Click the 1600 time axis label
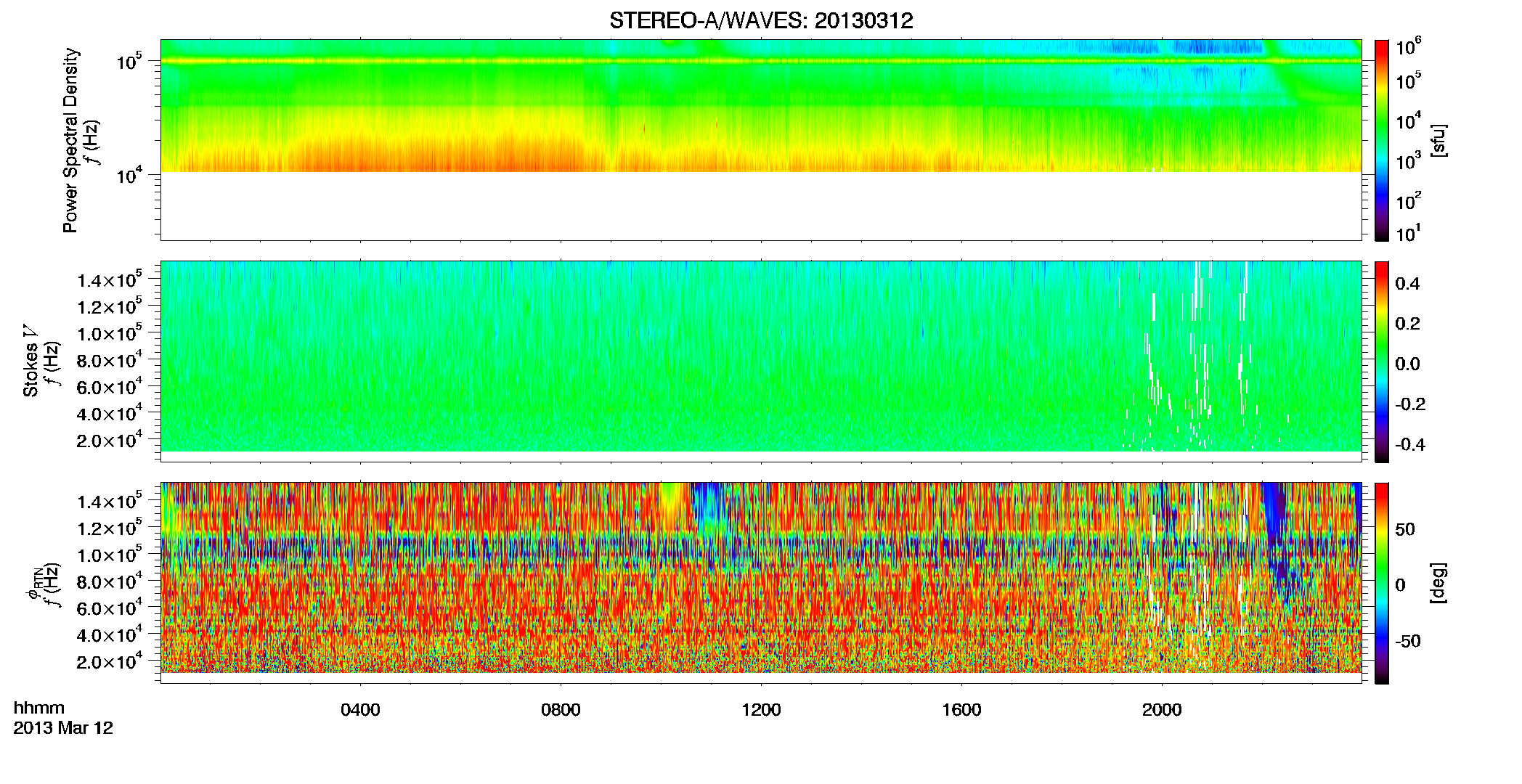This screenshot has width=1522, height=784. (961, 710)
